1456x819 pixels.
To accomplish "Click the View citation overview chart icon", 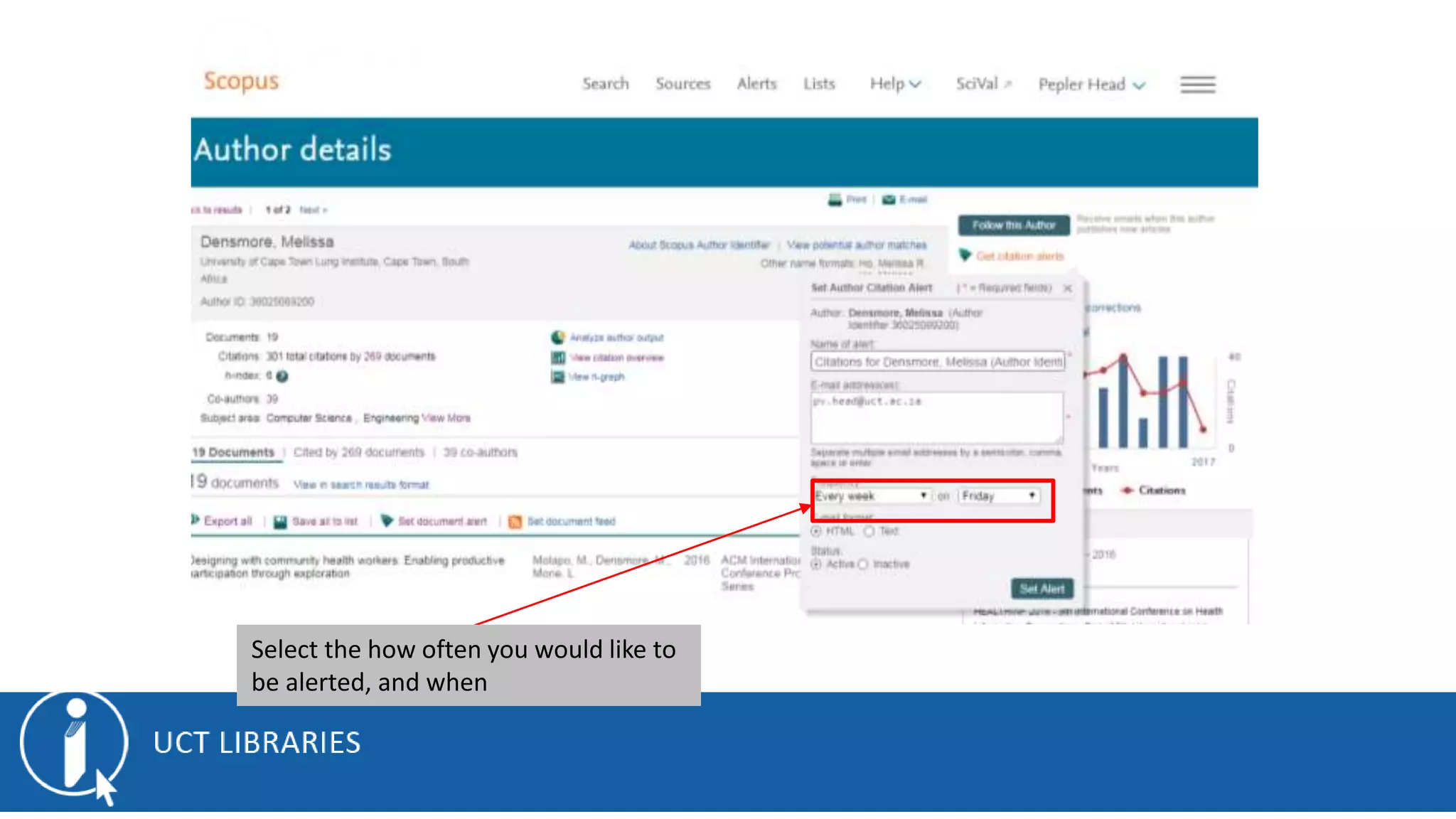I will pyautogui.click(x=558, y=358).
